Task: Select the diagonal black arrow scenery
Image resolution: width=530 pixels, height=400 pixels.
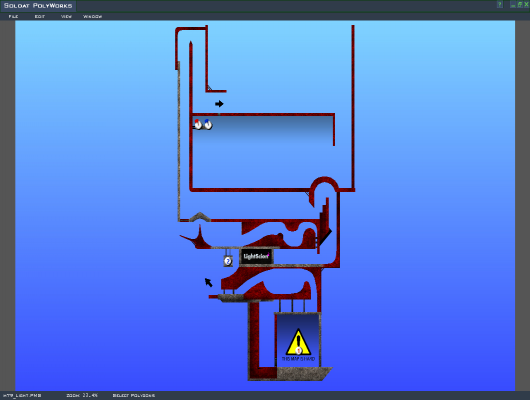Action: [x=209, y=282]
